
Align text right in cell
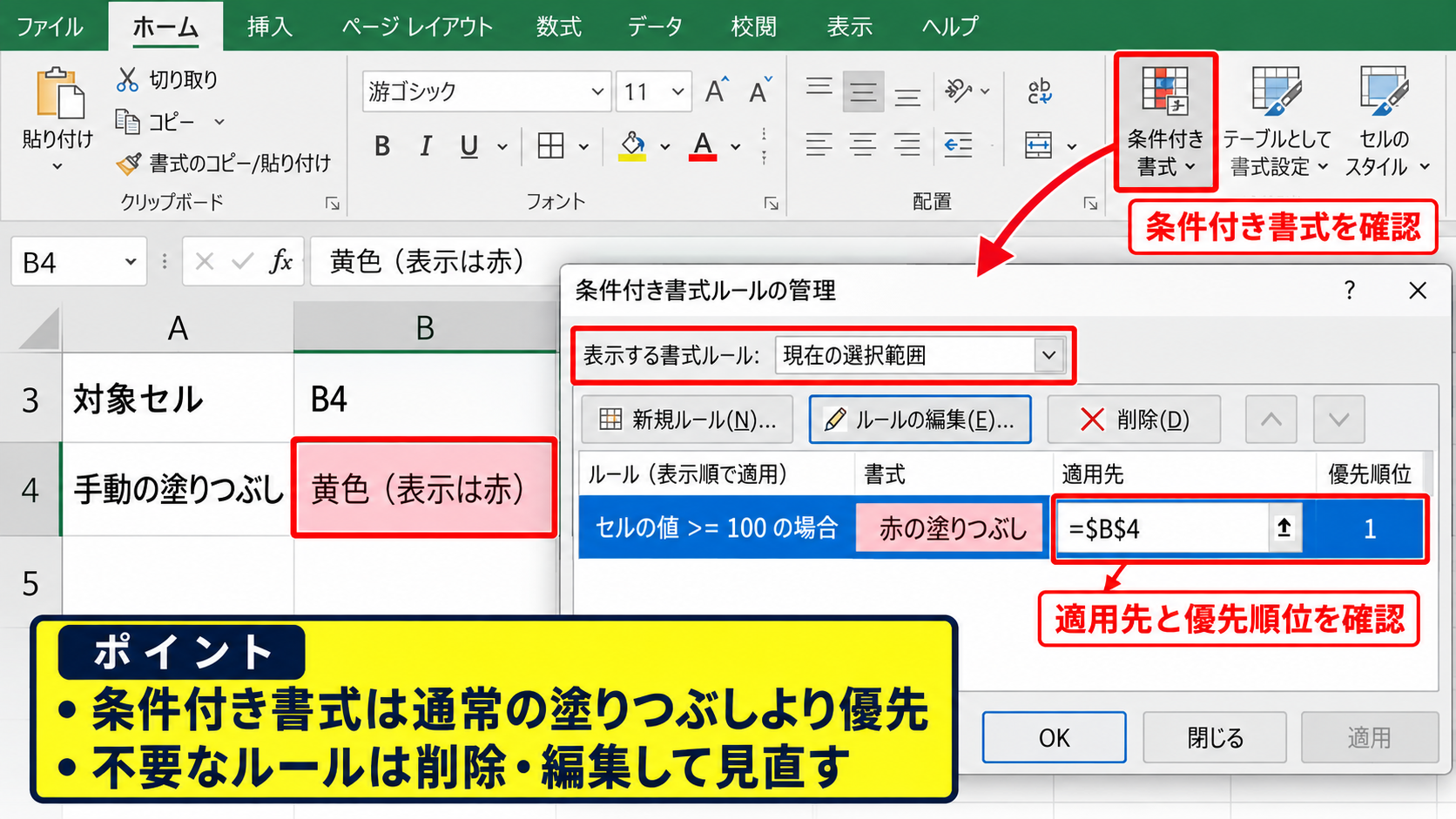(907, 145)
